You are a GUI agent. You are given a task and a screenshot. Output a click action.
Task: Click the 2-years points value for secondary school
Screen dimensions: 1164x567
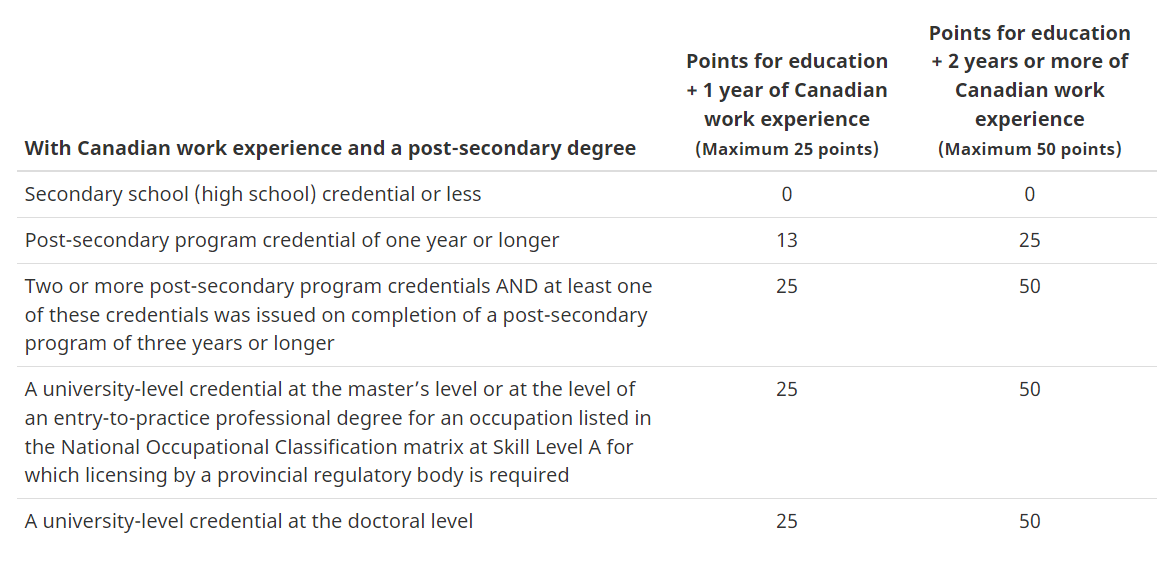pos(1029,194)
